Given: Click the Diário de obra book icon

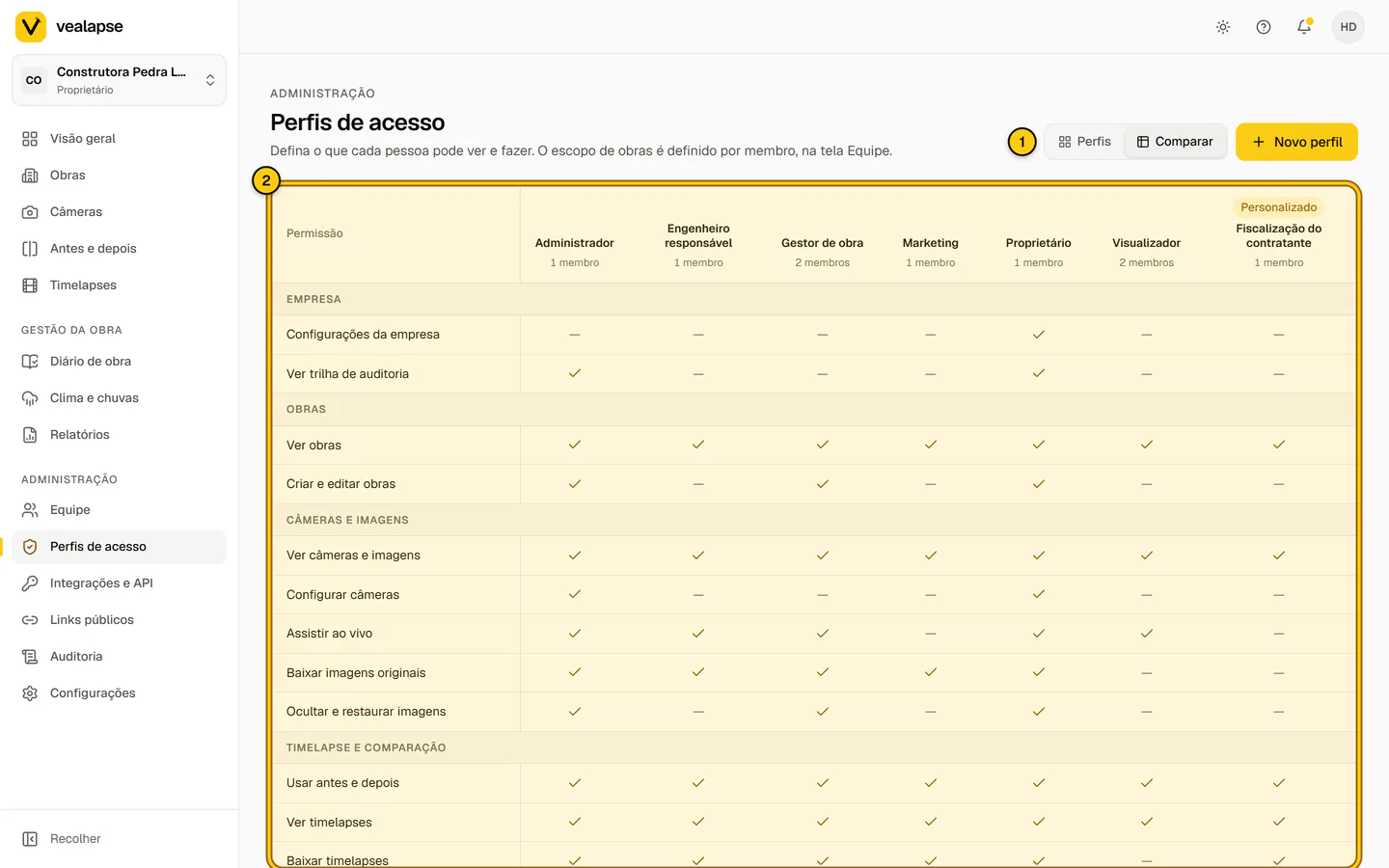Looking at the screenshot, I should [30, 362].
